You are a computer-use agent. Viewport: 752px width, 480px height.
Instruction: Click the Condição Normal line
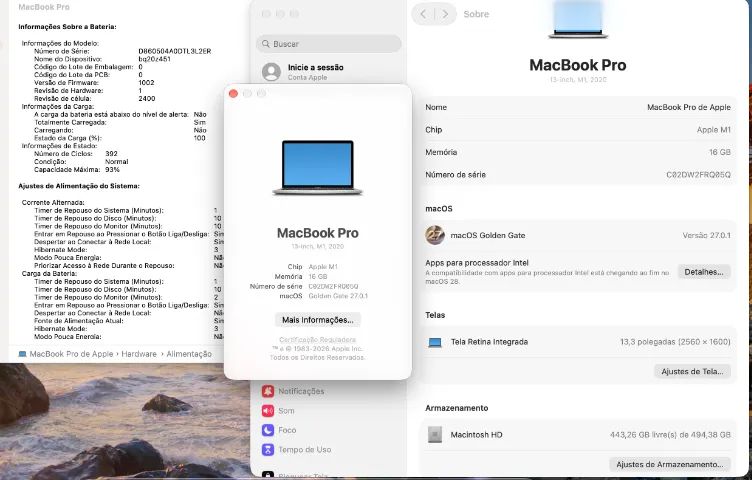click(81, 162)
